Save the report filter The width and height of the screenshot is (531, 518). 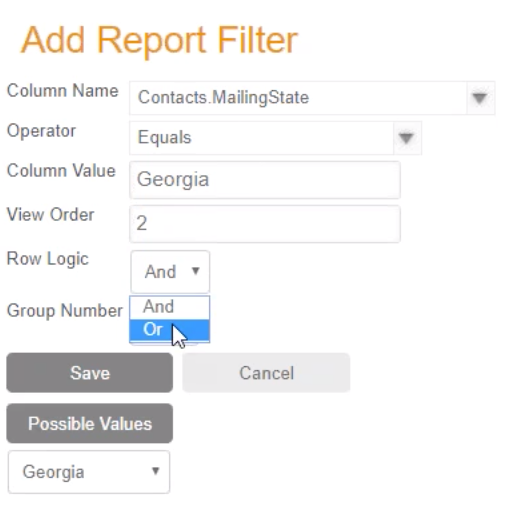(x=90, y=373)
